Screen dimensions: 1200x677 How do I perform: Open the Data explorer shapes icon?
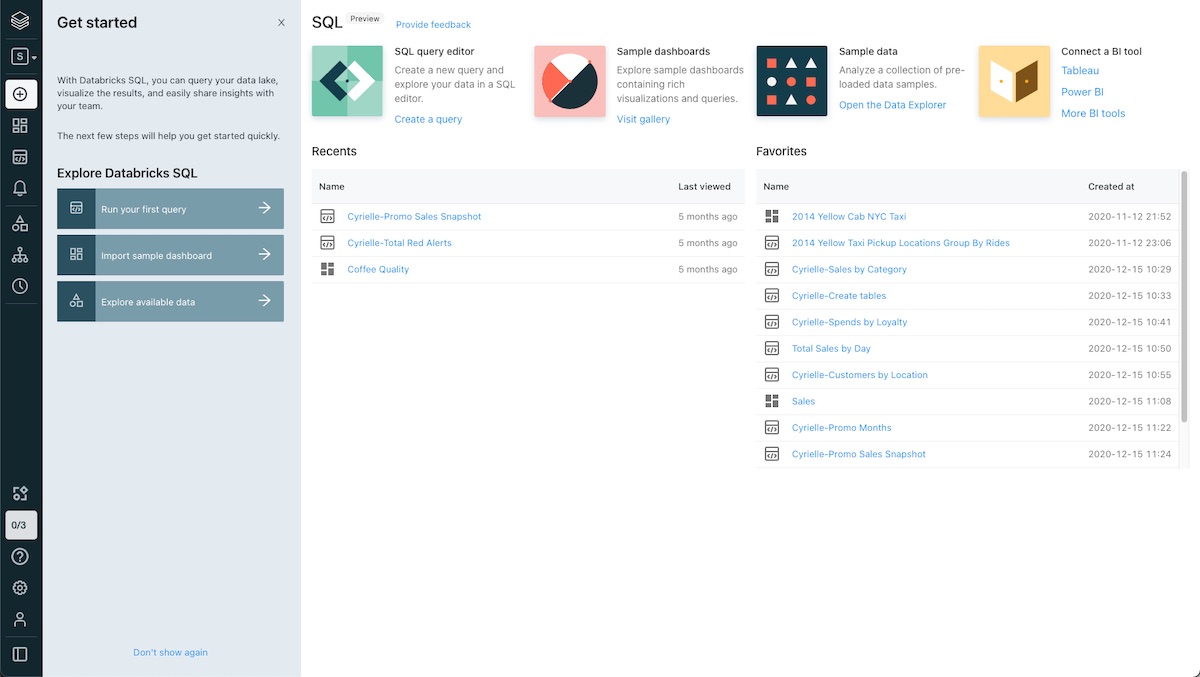[x=20, y=223]
